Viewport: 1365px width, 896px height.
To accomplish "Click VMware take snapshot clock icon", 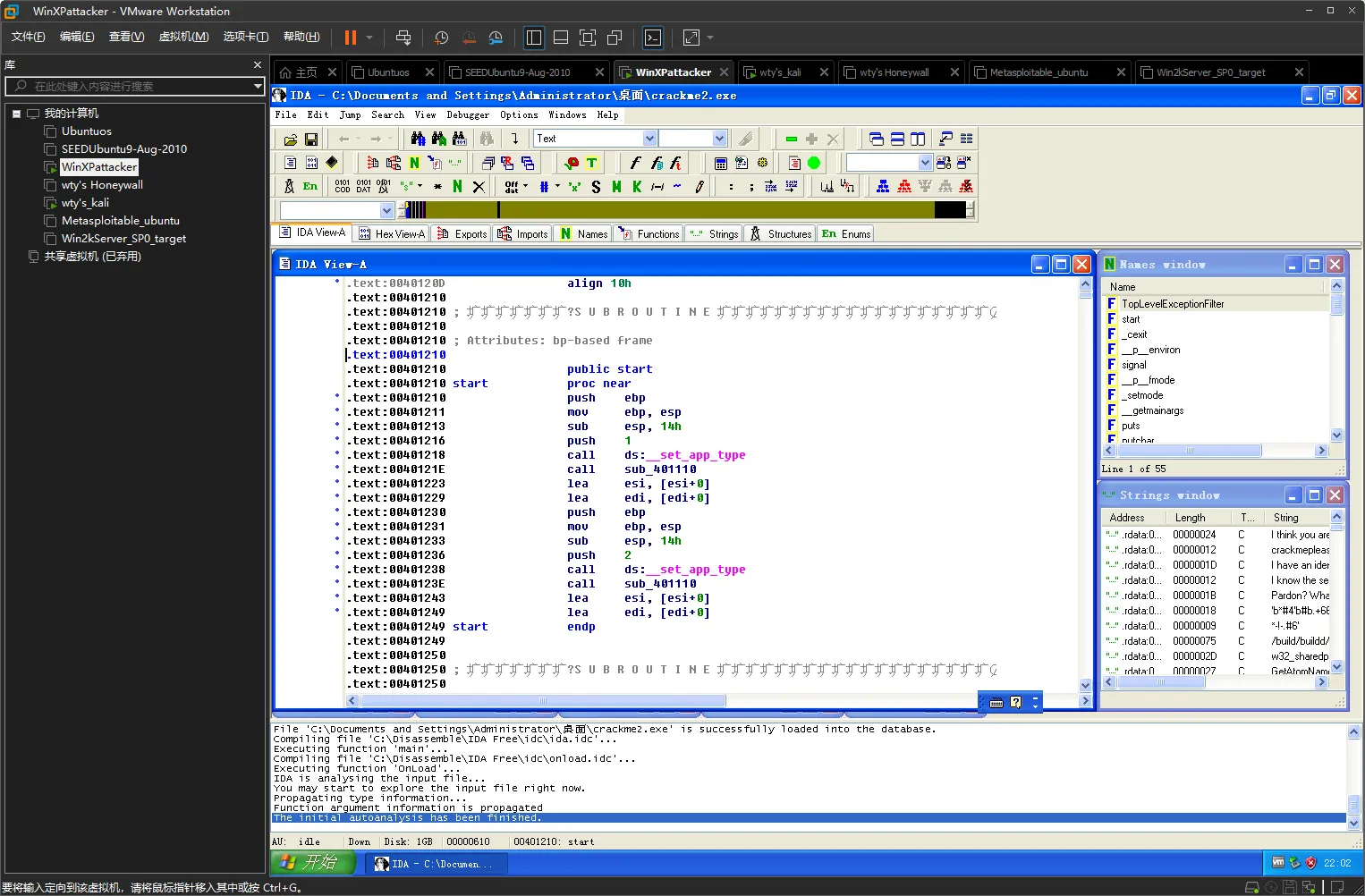I will pyautogui.click(x=441, y=38).
